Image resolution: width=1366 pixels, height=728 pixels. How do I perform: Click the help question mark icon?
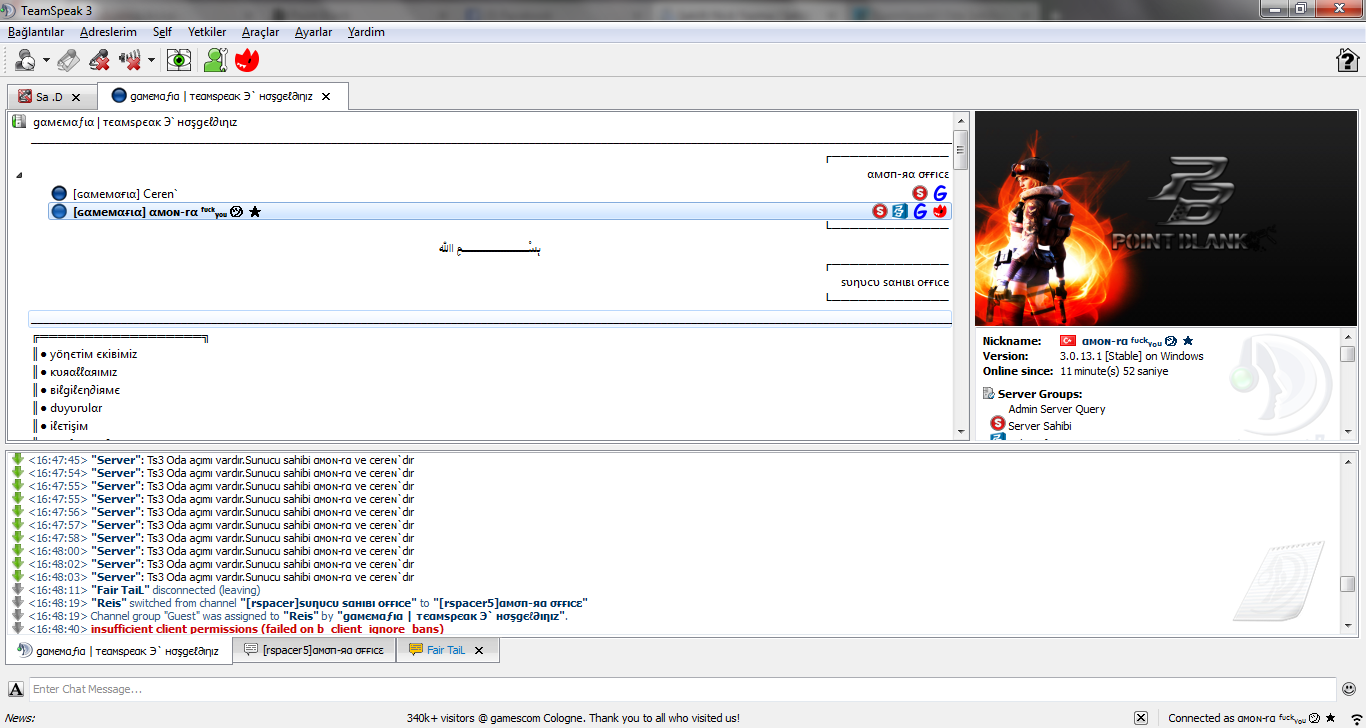pos(1347,61)
